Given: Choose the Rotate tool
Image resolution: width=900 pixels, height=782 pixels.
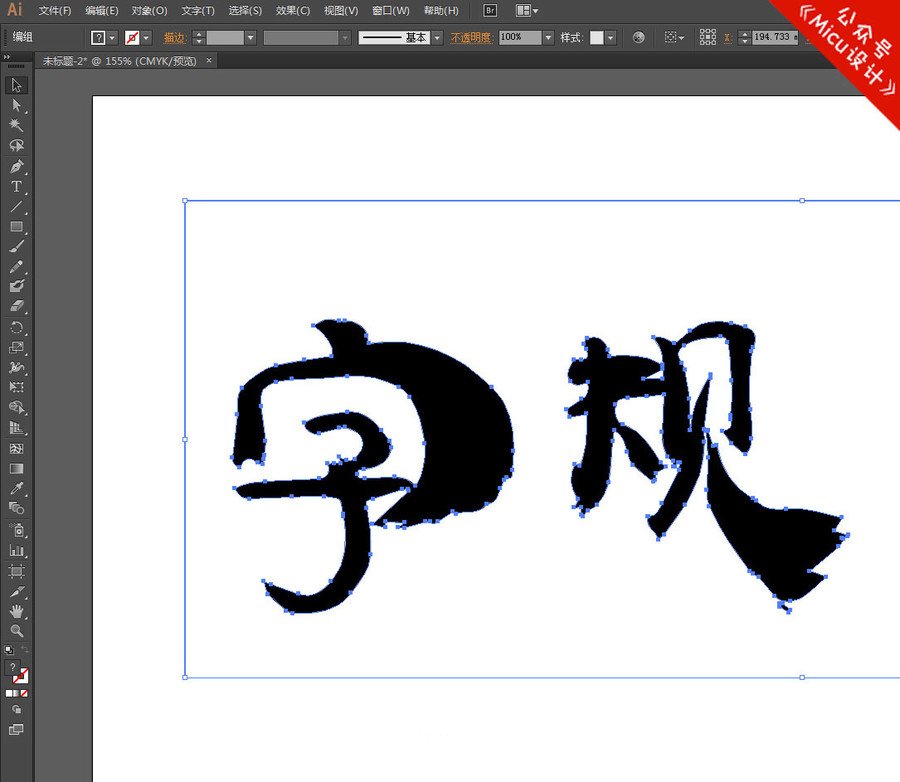Looking at the screenshot, I should point(16,328).
